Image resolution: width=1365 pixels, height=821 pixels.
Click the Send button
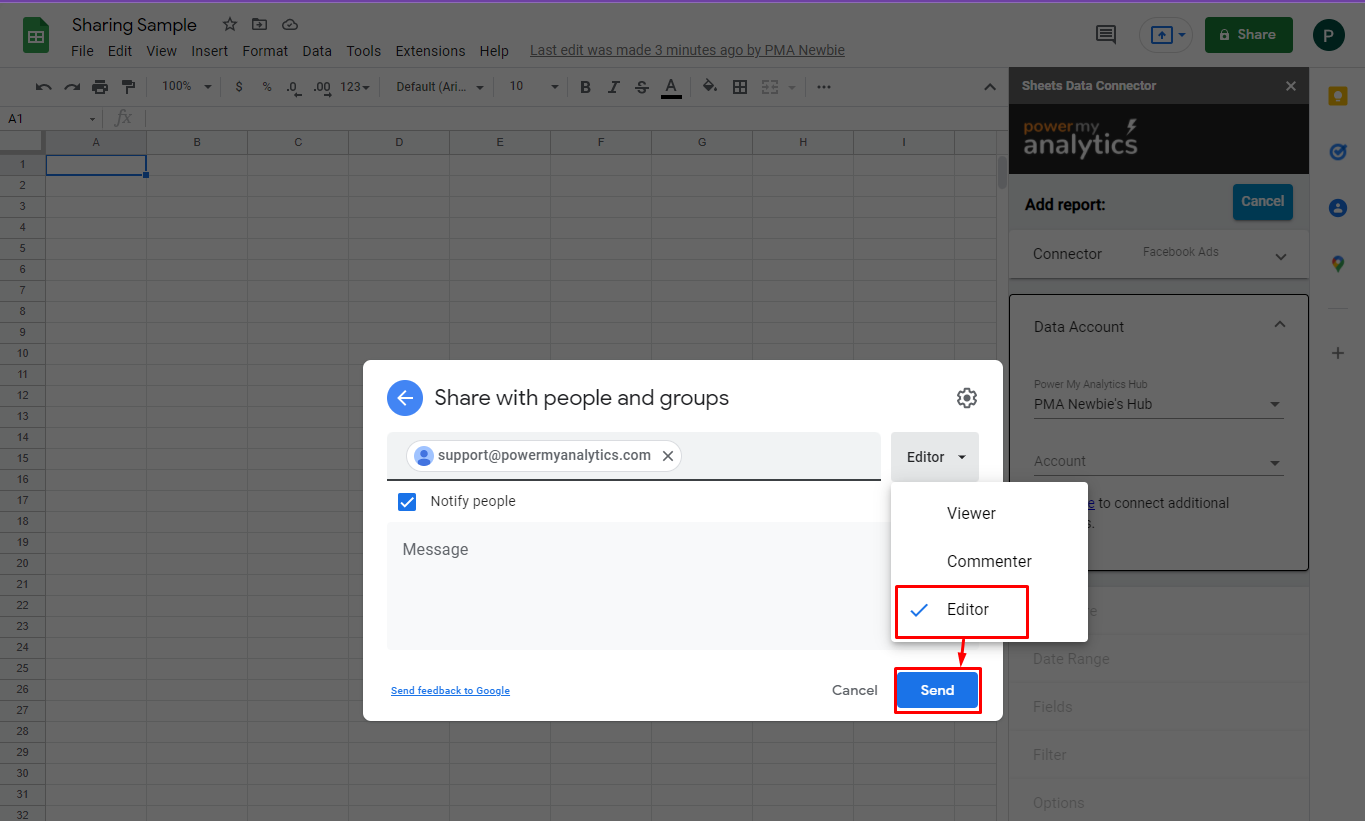(937, 690)
